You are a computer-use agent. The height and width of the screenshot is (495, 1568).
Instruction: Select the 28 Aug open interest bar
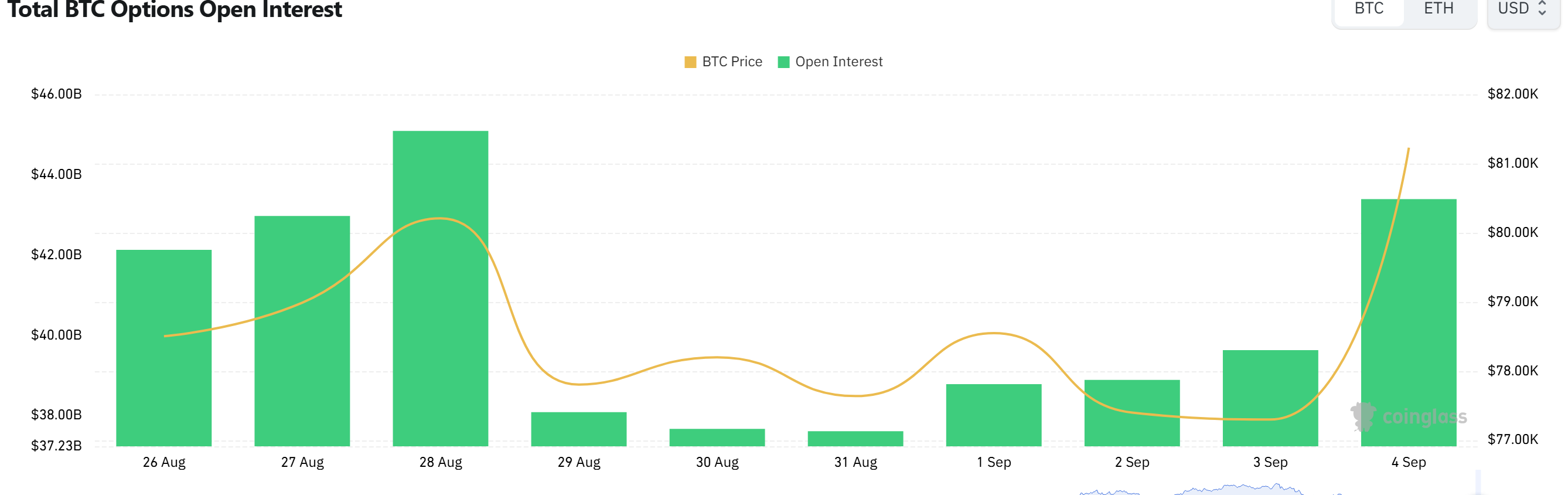441,289
